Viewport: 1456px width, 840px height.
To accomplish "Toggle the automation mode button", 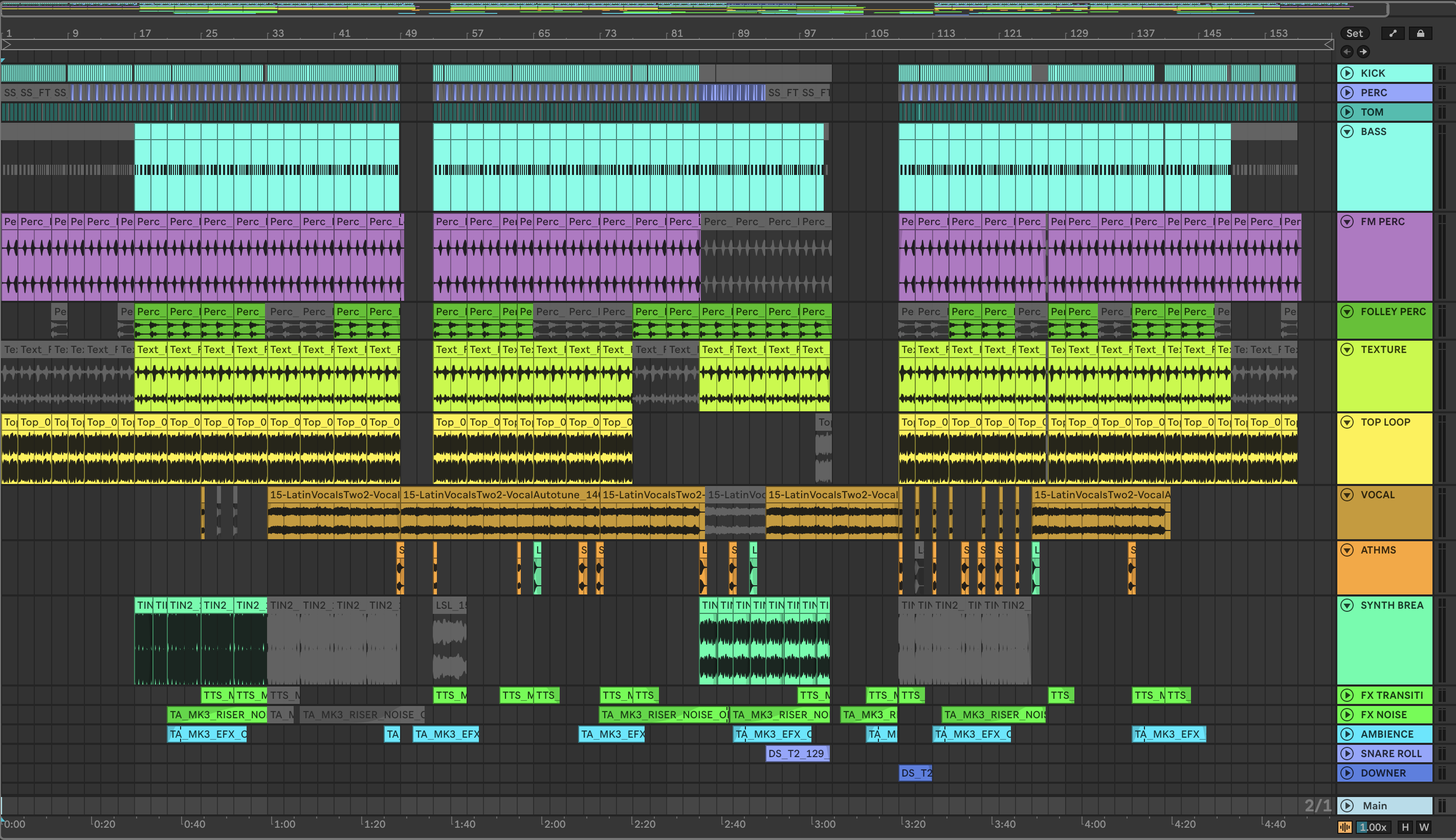I will 1393,33.
